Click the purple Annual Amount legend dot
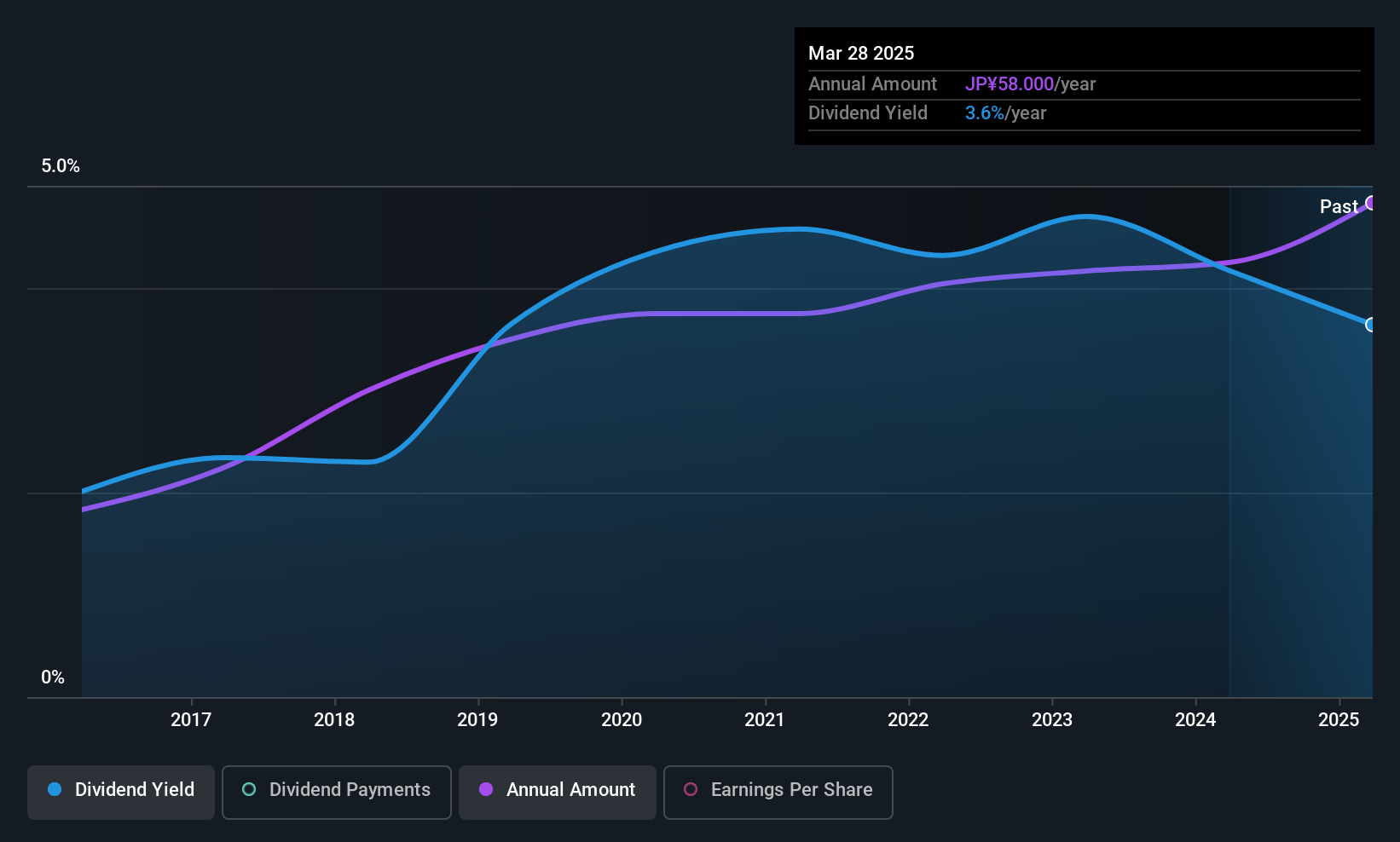The image size is (1400, 842). coord(485,790)
